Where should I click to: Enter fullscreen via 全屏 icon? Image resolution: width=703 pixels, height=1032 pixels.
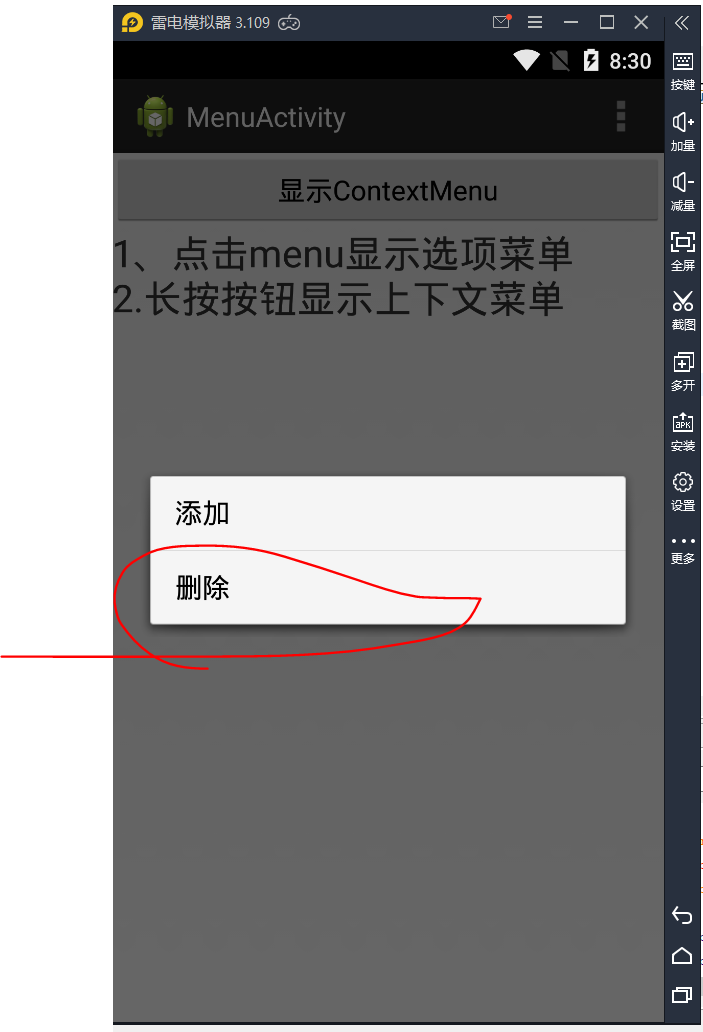[683, 251]
